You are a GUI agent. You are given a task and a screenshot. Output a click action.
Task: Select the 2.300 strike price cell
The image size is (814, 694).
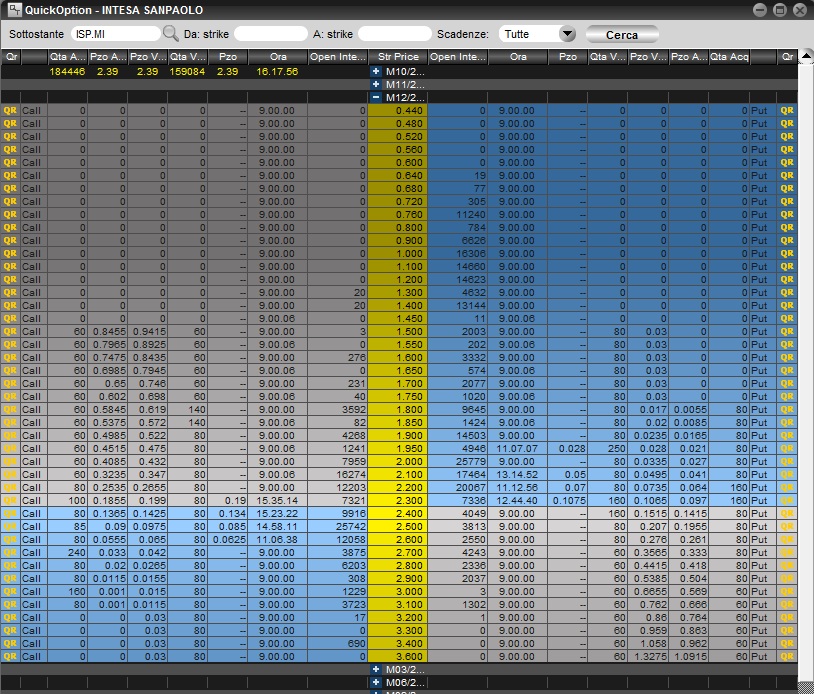click(398, 500)
